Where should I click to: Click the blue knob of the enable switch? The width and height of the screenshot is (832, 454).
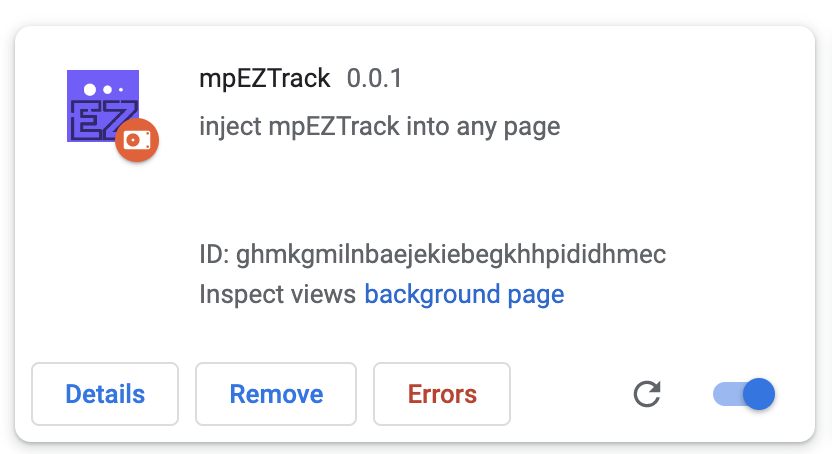[760, 394]
